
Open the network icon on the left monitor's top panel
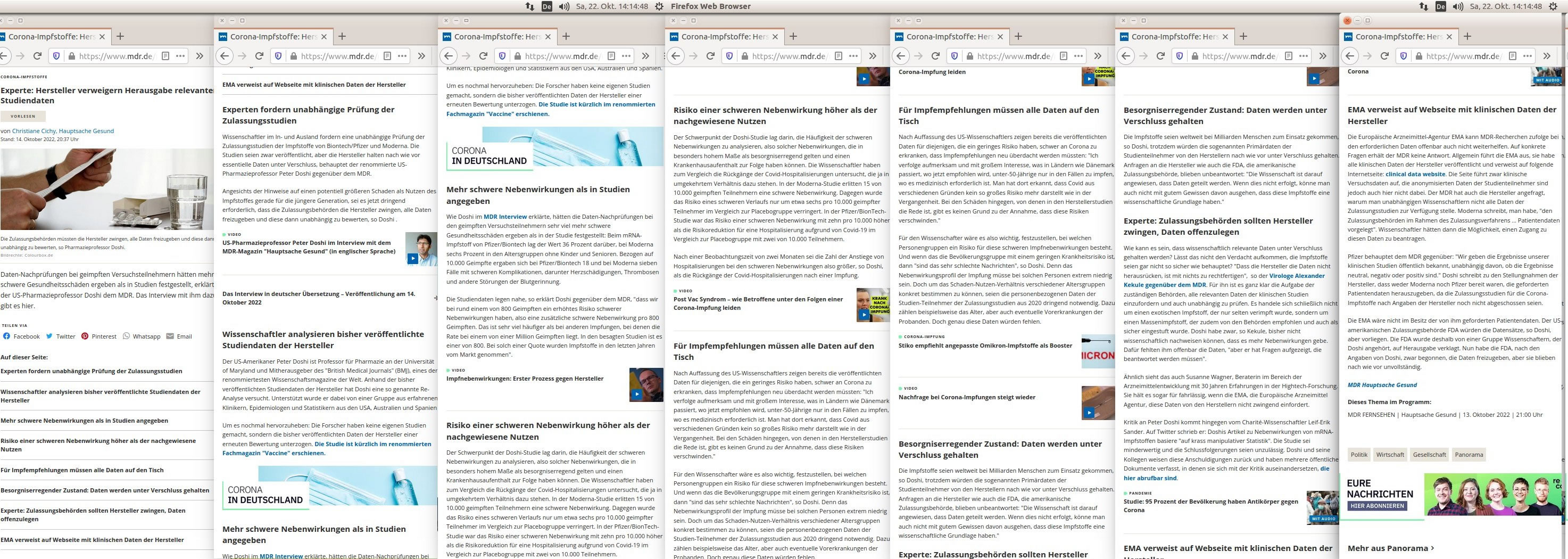tap(529, 6)
